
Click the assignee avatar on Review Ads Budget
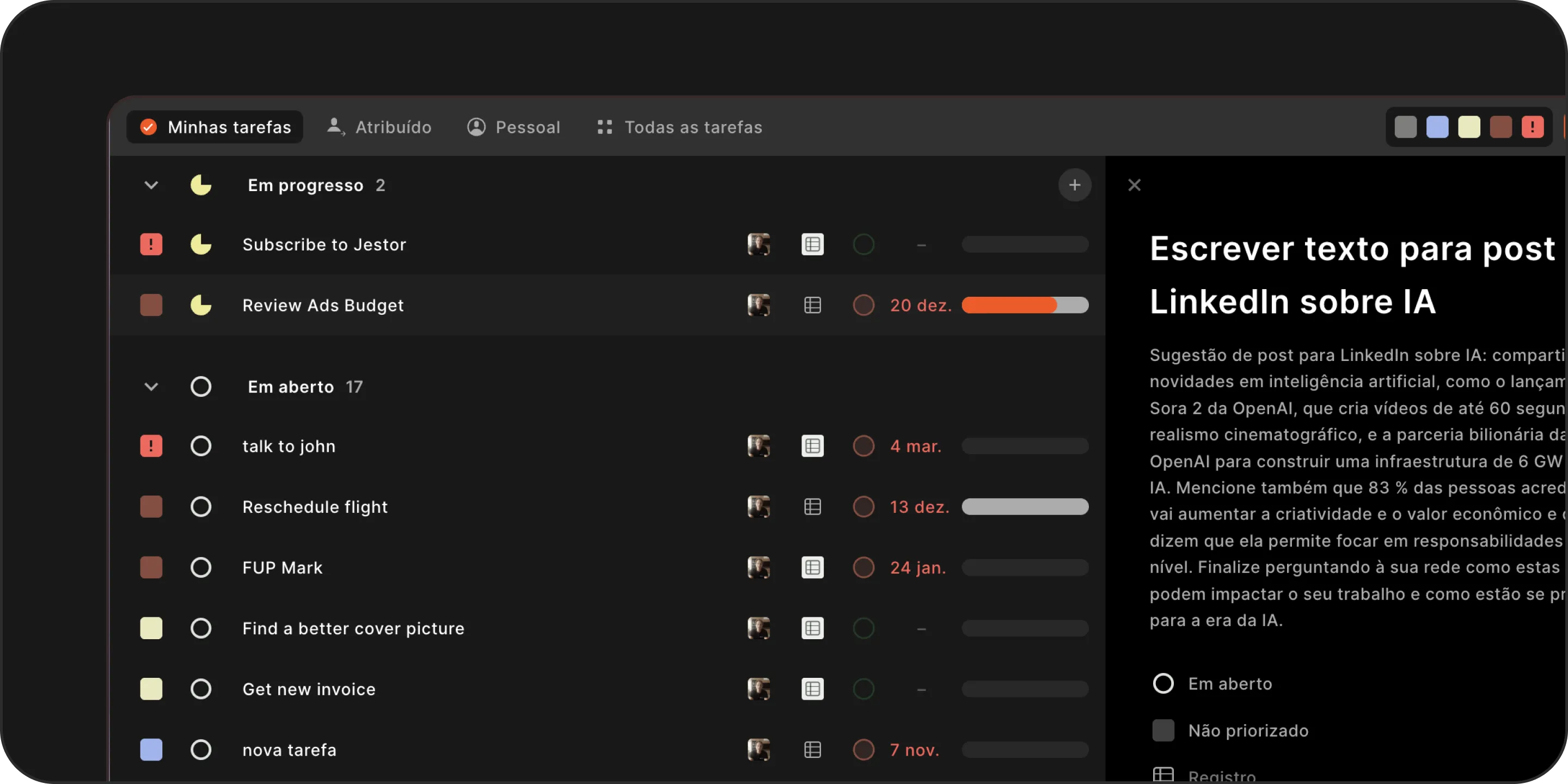coord(758,305)
